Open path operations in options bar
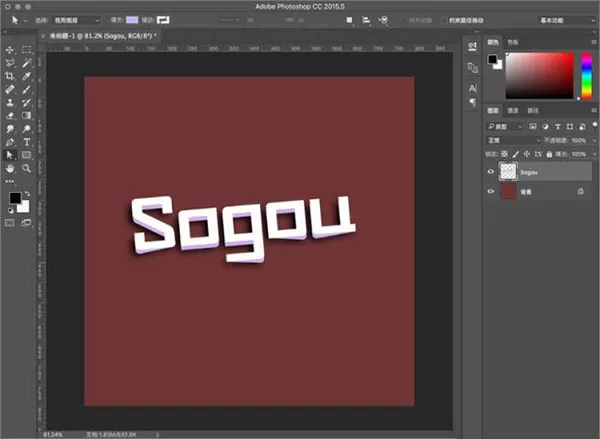This screenshot has width=600, height=439. (x=349, y=20)
